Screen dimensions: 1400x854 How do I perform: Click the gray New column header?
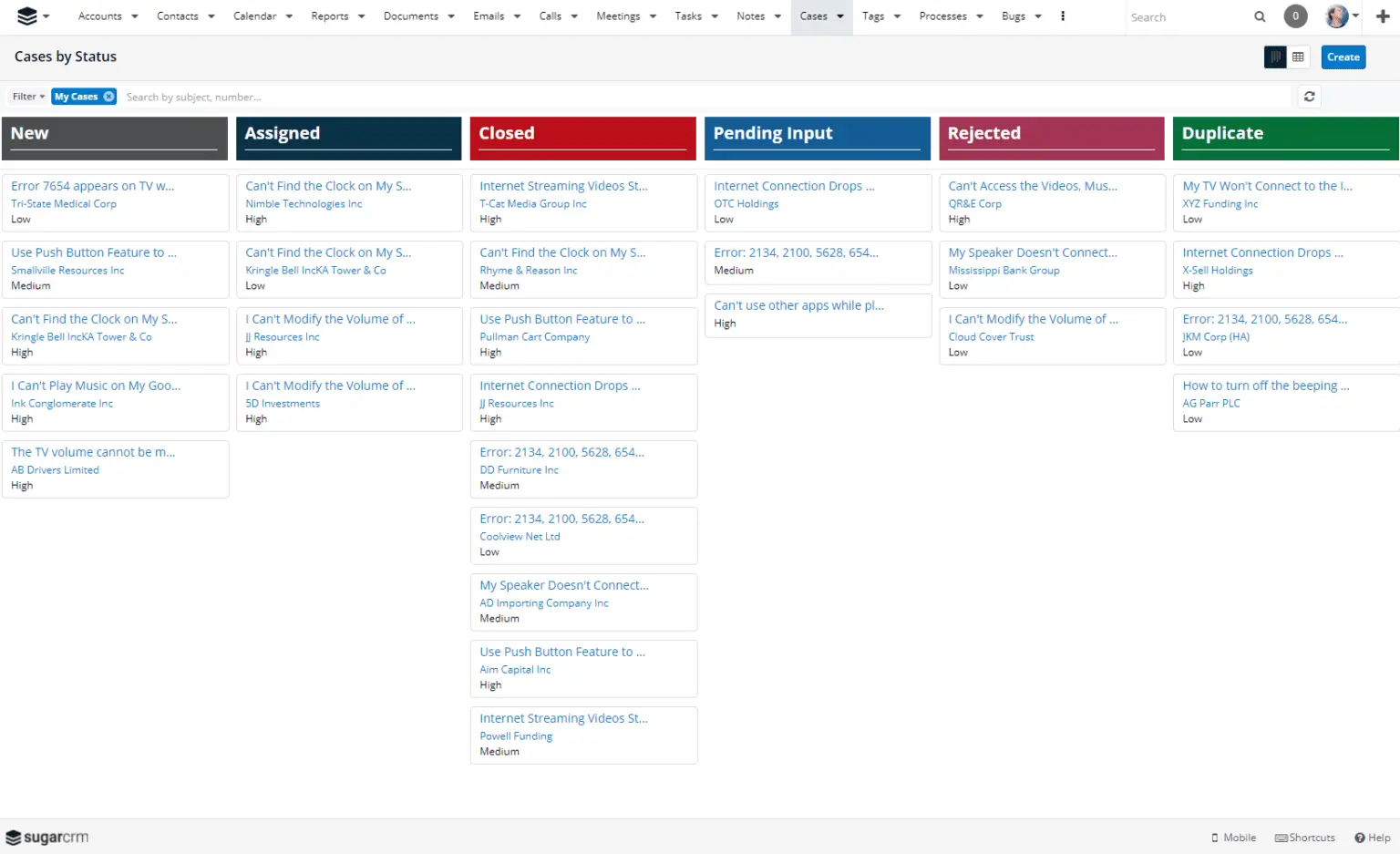(114, 139)
